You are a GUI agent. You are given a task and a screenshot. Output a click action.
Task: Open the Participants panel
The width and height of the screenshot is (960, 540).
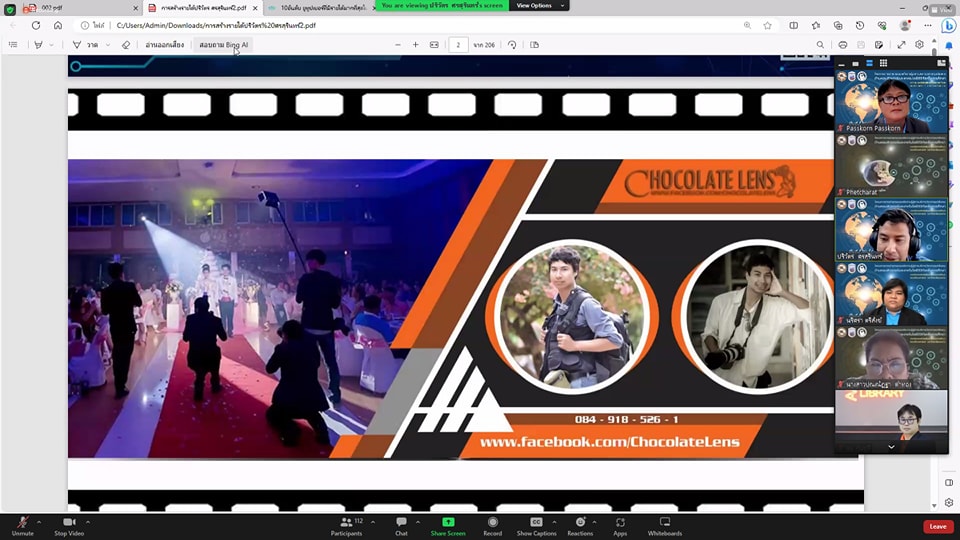pos(347,526)
